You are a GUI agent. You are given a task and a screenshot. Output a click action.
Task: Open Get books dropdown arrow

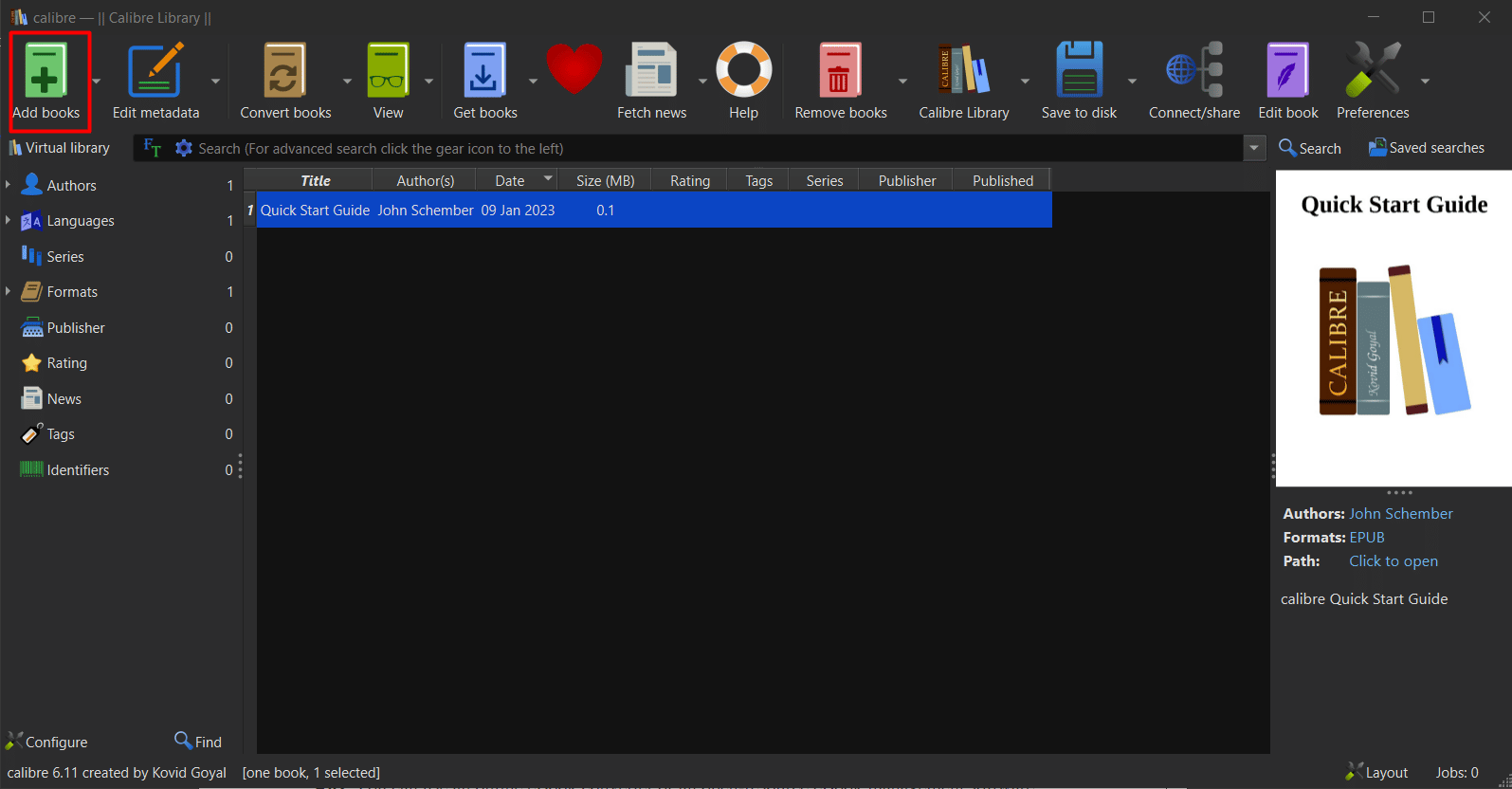(x=533, y=82)
